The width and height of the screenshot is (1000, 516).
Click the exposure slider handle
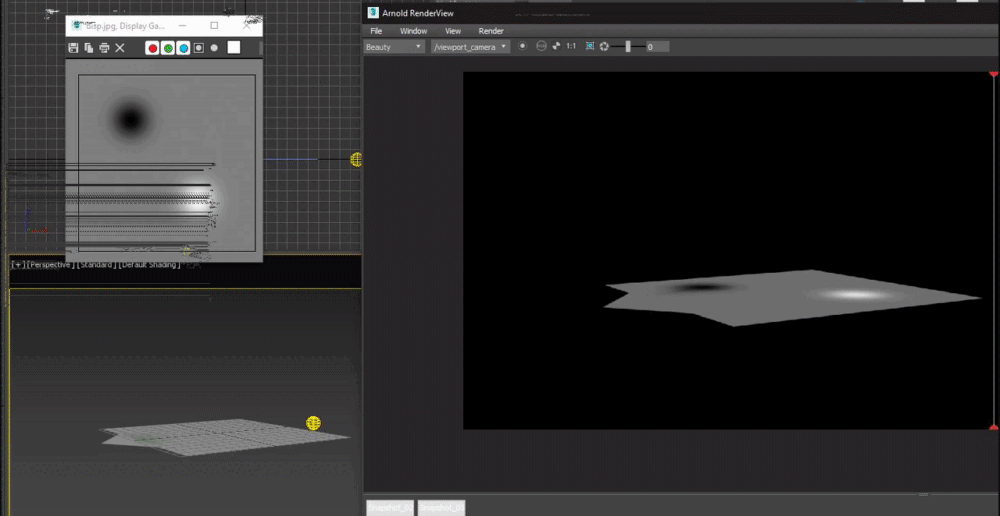click(628, 47)
